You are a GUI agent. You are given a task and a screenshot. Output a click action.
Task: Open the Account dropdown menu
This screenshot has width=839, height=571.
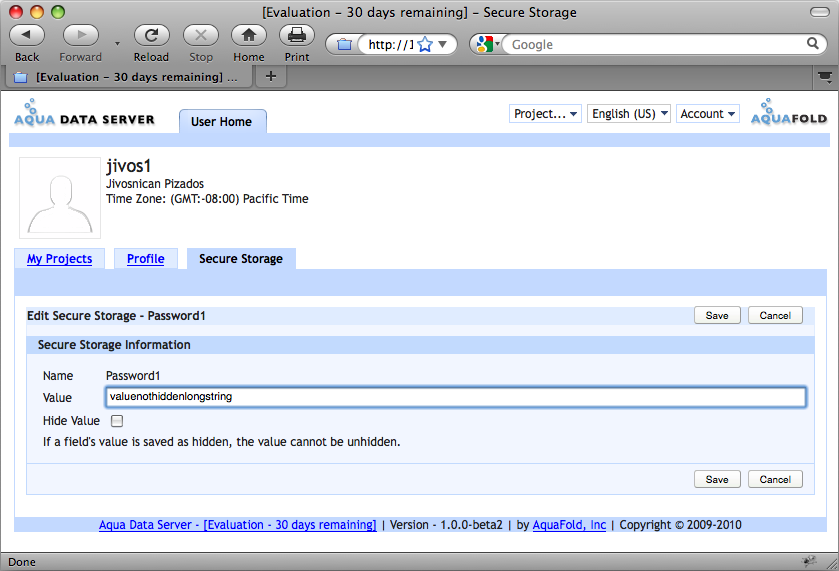pyautogui.click(x=708, y=113)
